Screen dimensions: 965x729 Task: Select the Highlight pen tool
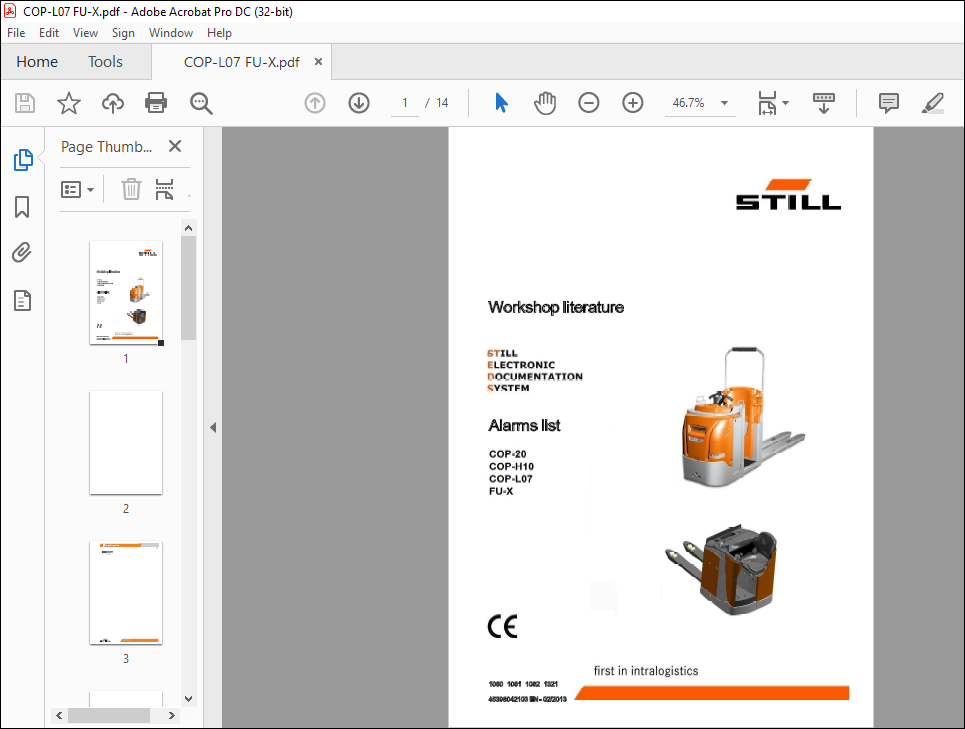click(x=933, y=103)
